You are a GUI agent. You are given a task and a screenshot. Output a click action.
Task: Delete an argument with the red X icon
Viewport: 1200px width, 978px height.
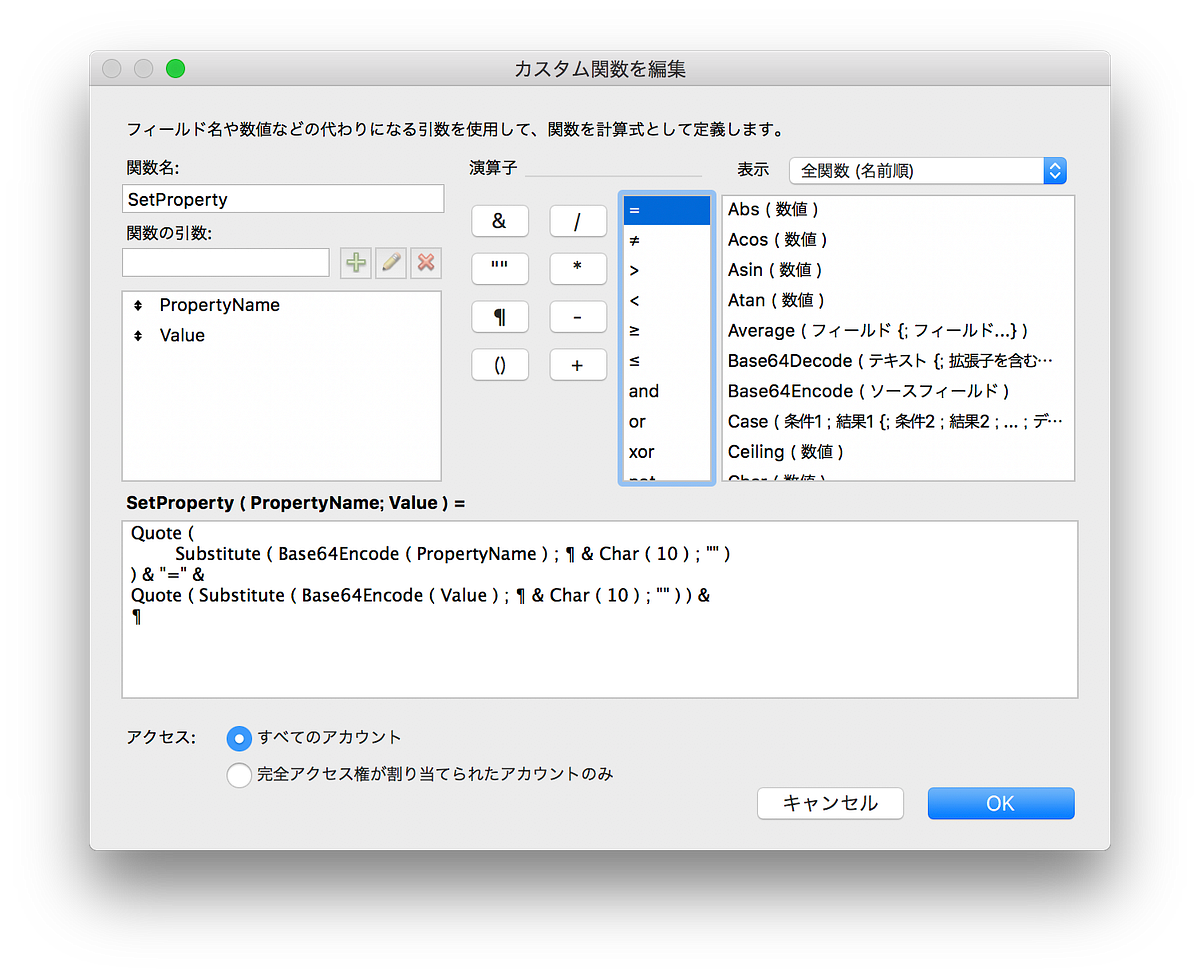423,262
